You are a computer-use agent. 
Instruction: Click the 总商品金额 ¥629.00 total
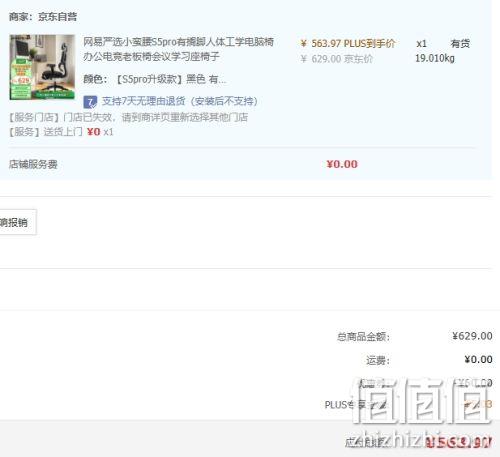pyautogui.click(x=472, y=336)
